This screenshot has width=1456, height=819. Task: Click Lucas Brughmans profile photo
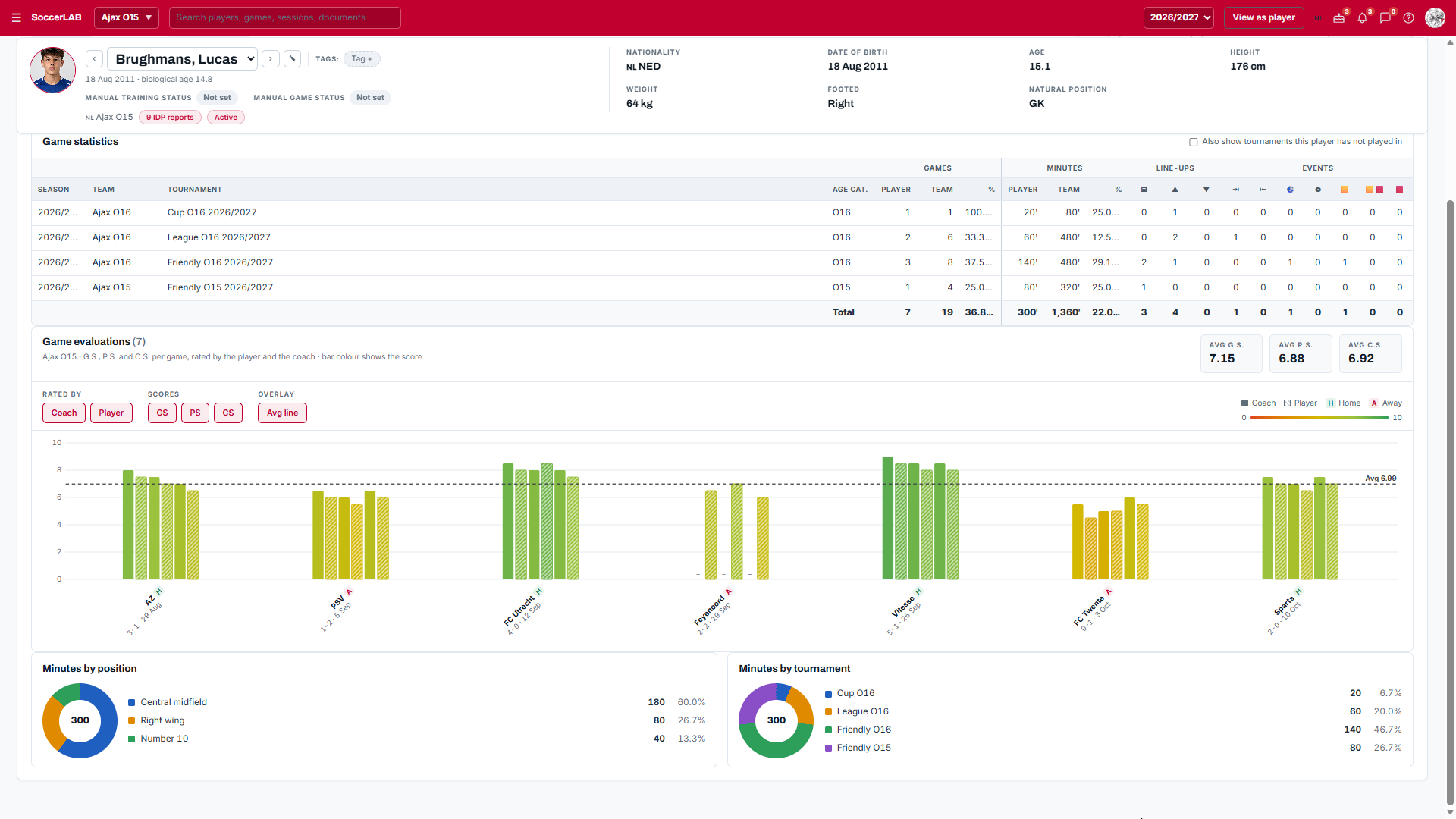pyautogui.click(x=52, y=71)
